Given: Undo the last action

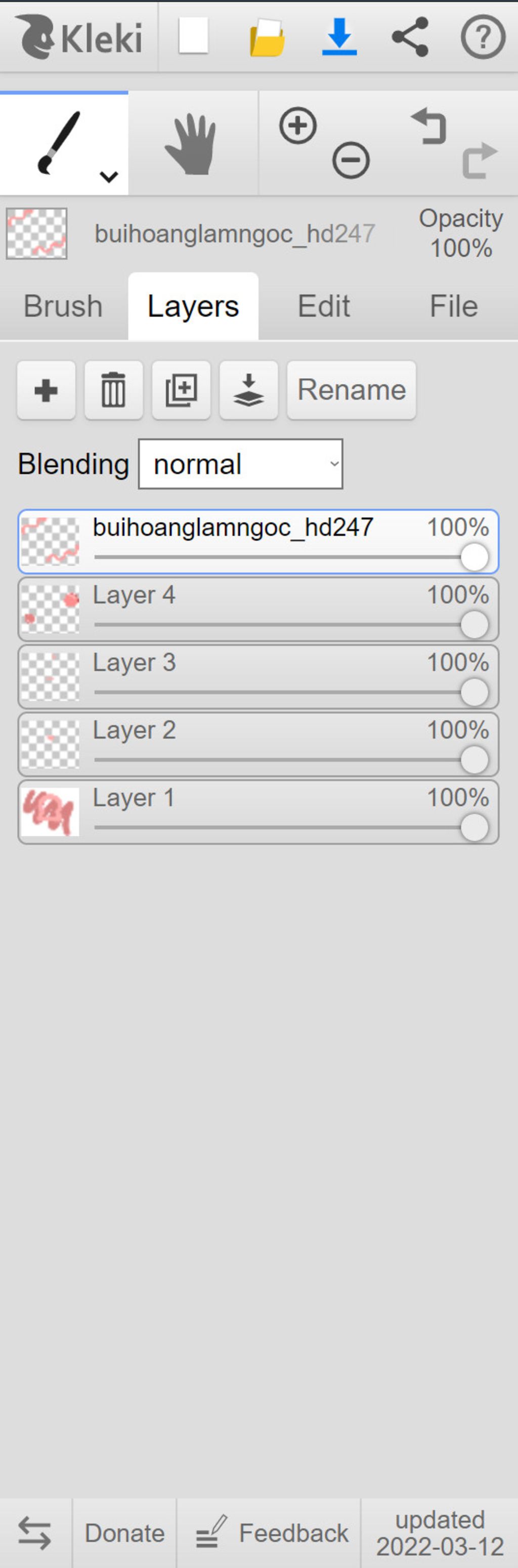Looking at the screenshot, I should (x=428, y=126).
